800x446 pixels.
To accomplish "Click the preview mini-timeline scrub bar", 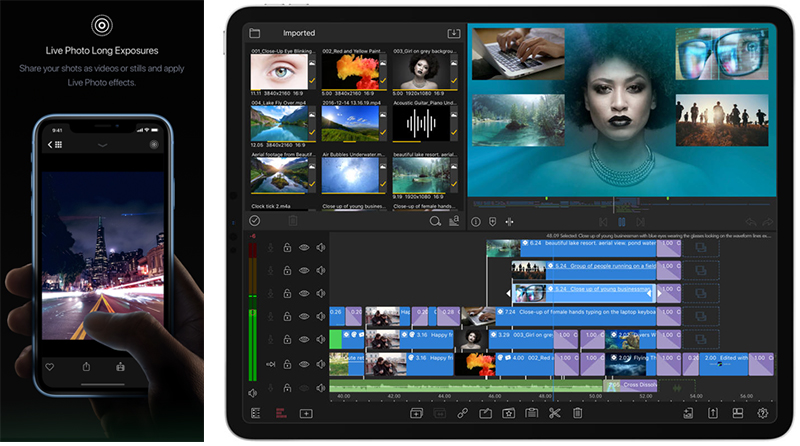I will pos(621,205).
